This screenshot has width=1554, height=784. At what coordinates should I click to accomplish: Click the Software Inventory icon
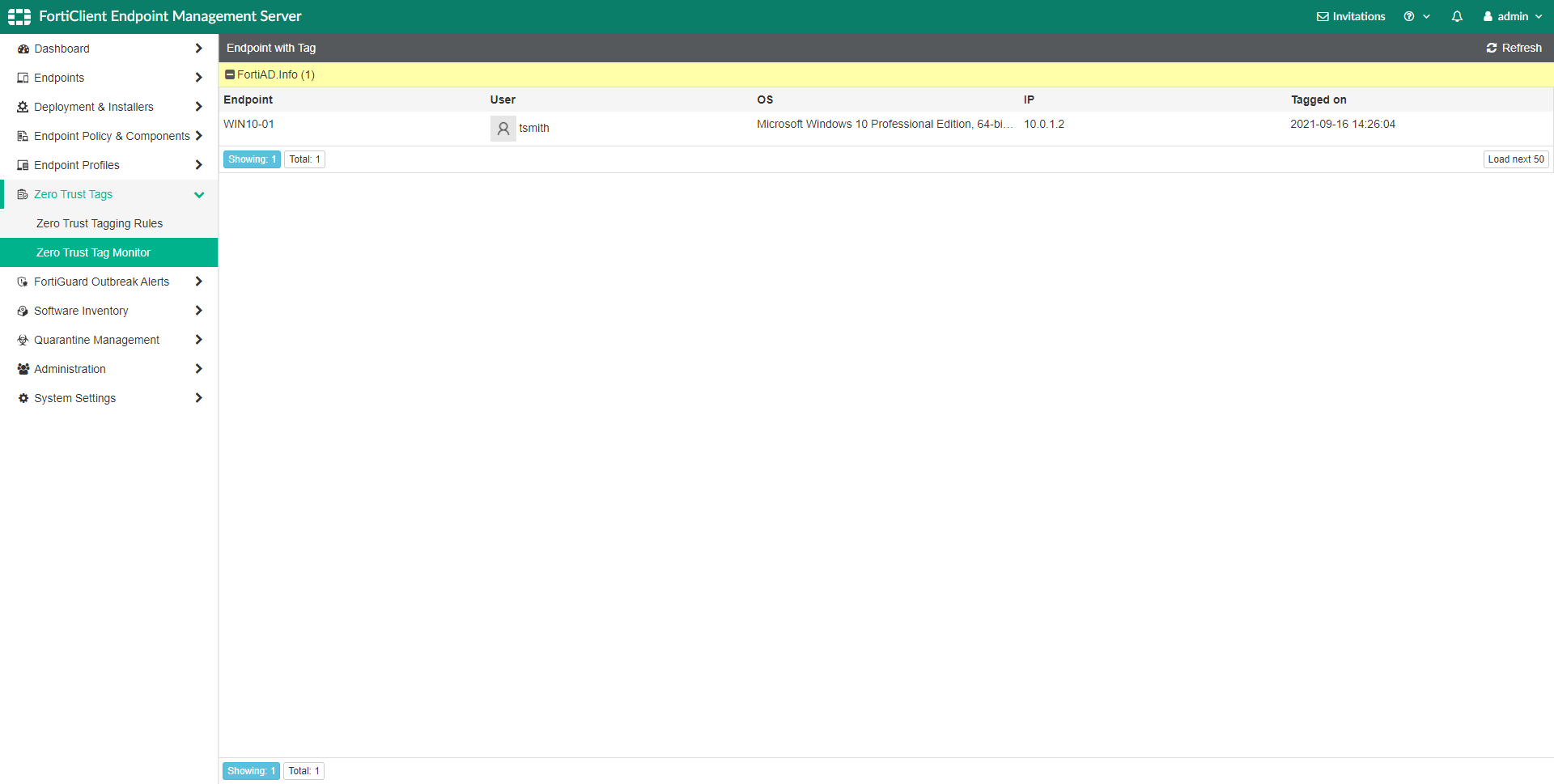pyautogui.click(x=23, y=311)
